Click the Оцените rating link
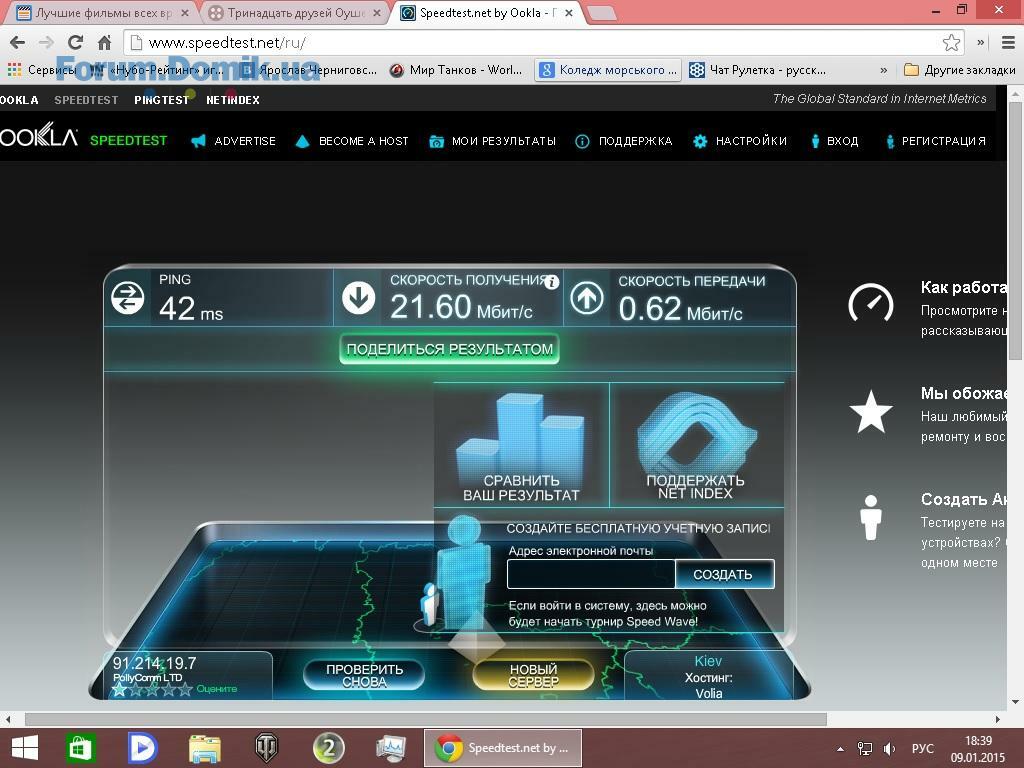 (x=217, y=689)
